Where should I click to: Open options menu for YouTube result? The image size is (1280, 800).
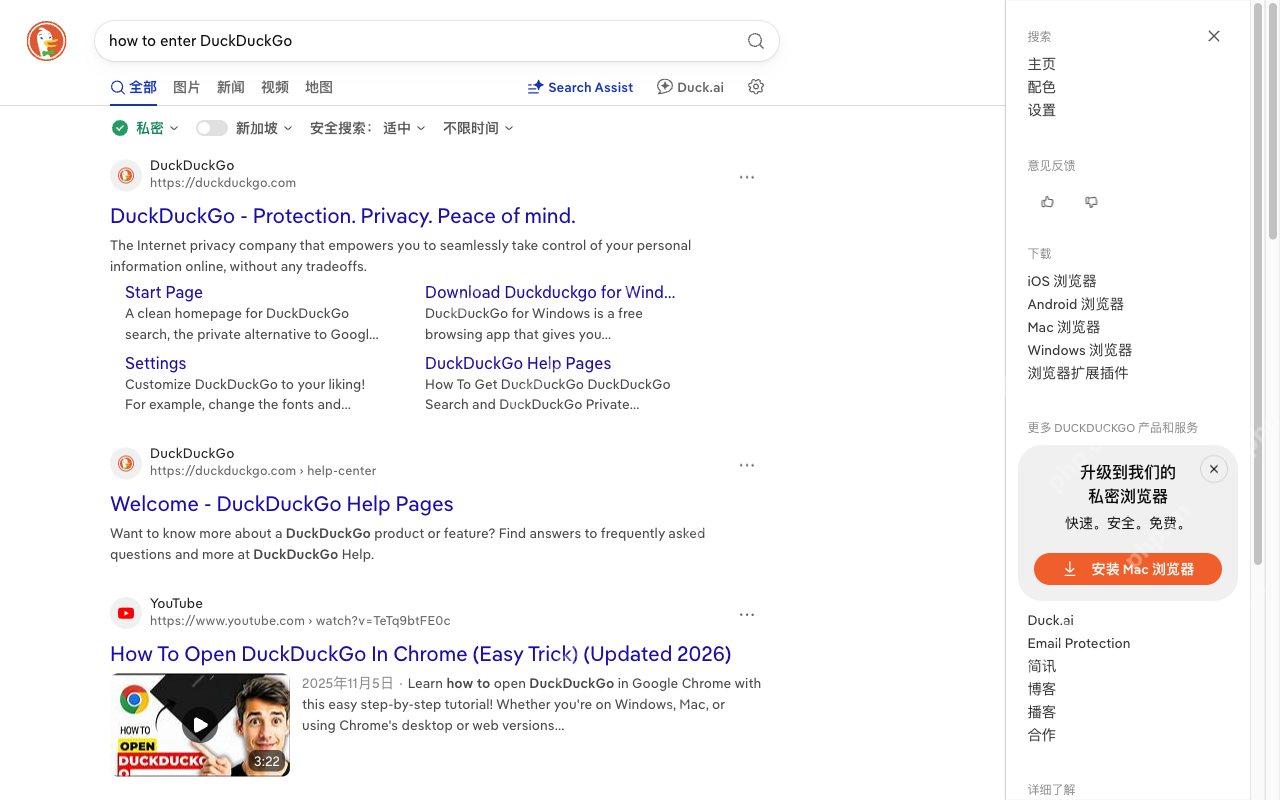(747, 615)
